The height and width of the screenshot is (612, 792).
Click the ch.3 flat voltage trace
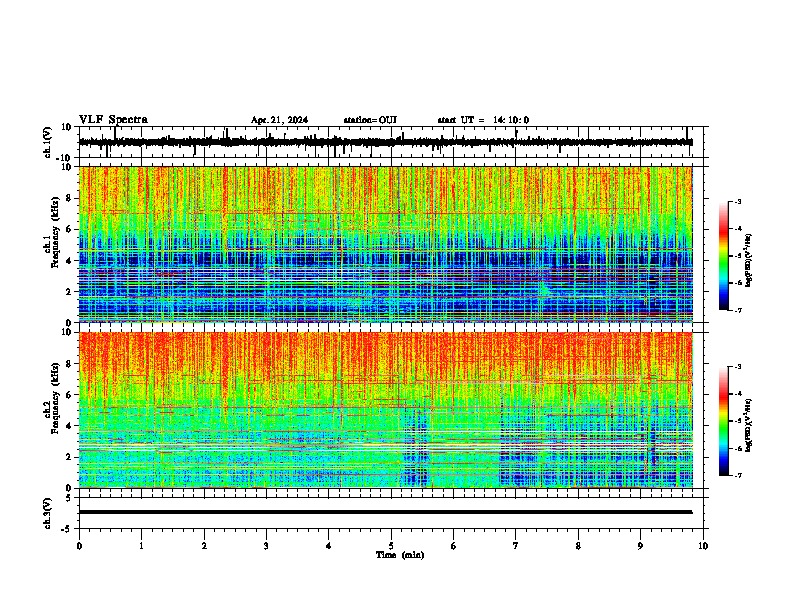385,512
